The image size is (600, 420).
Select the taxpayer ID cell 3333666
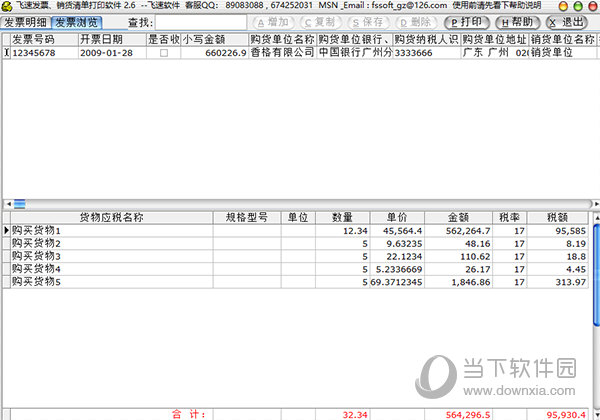pos(427,53)
